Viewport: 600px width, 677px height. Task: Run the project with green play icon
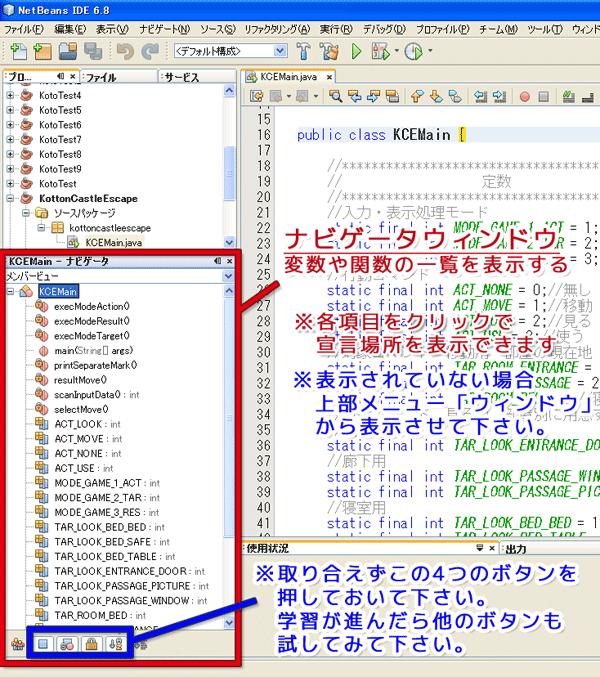coord(357,50)
